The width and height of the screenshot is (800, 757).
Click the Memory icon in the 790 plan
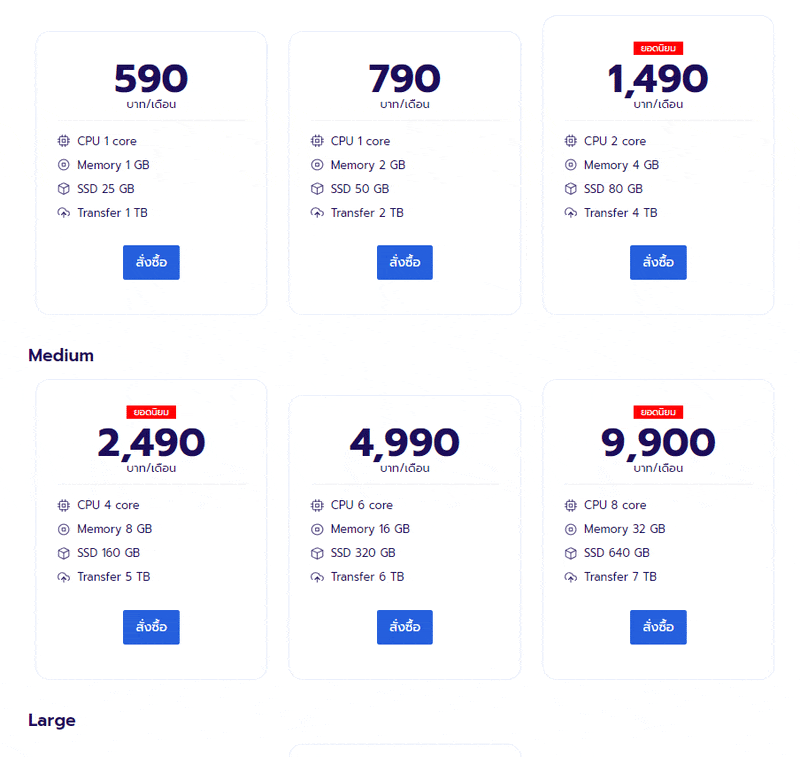(317, 165)
